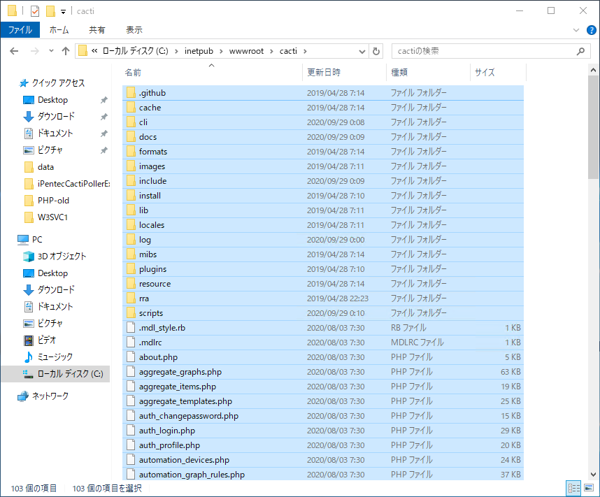Select クイック アクセス in the navigation pane

pos(58,83)
